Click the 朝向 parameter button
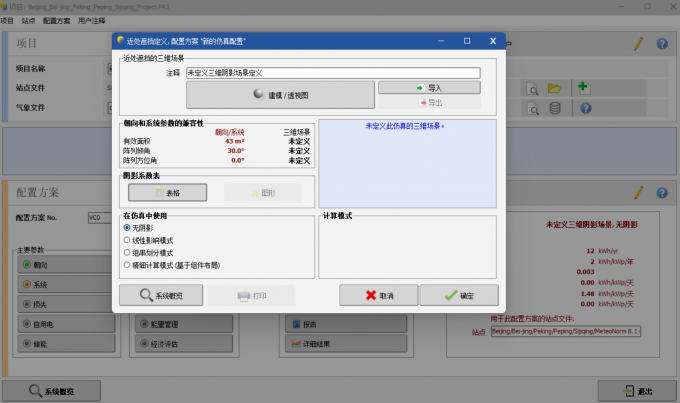Image resolution: width=680 pixels, height=403 pixels. 65,265
